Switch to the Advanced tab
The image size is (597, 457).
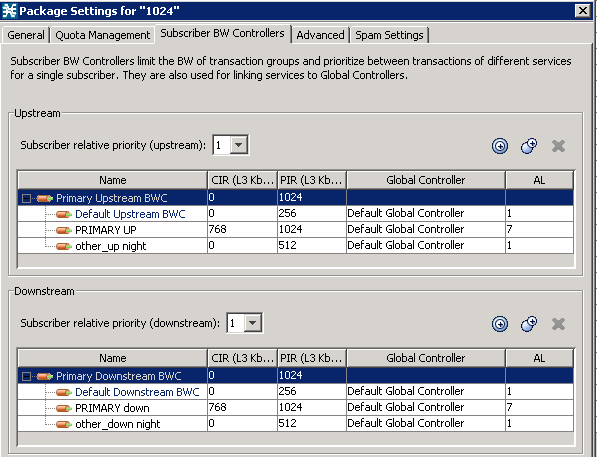pos(320,35)
